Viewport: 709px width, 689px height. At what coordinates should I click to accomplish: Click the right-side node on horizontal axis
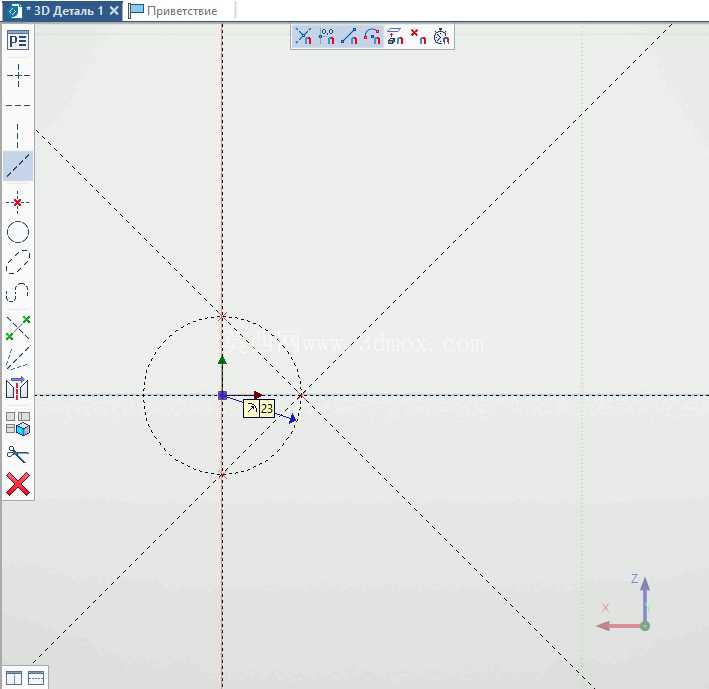tap(301, 396)
